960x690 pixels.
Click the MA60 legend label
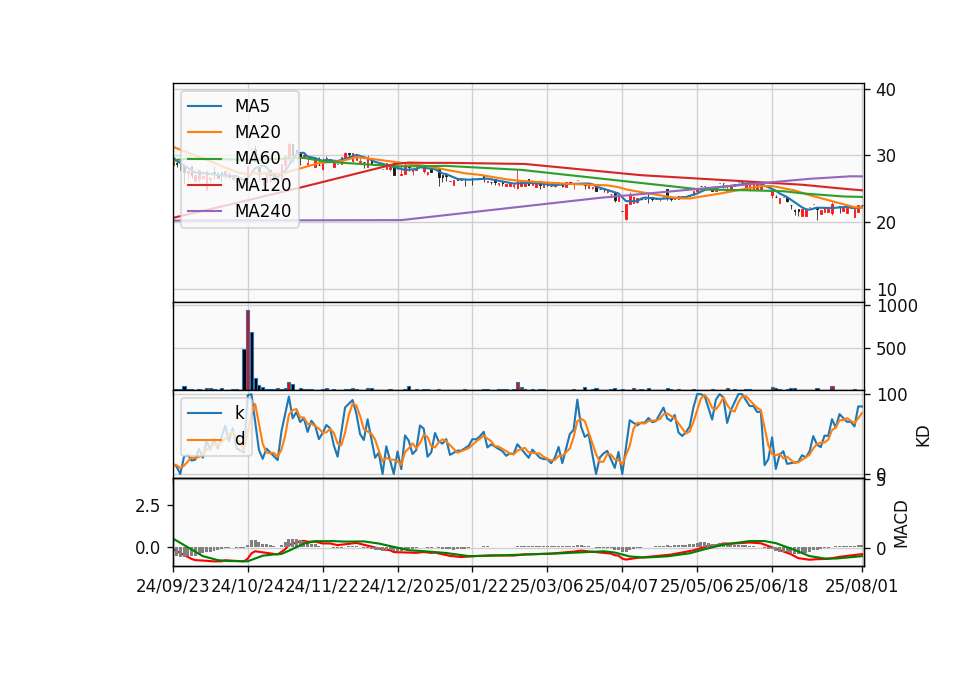point(257,158)
